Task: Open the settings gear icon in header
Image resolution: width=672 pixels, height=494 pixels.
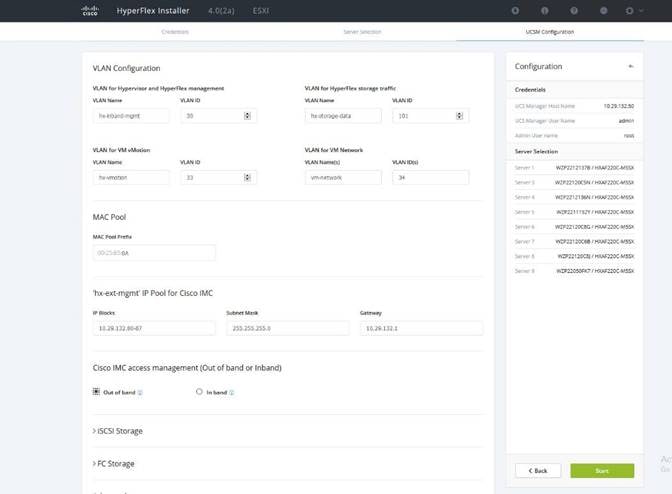Action: 629,11
